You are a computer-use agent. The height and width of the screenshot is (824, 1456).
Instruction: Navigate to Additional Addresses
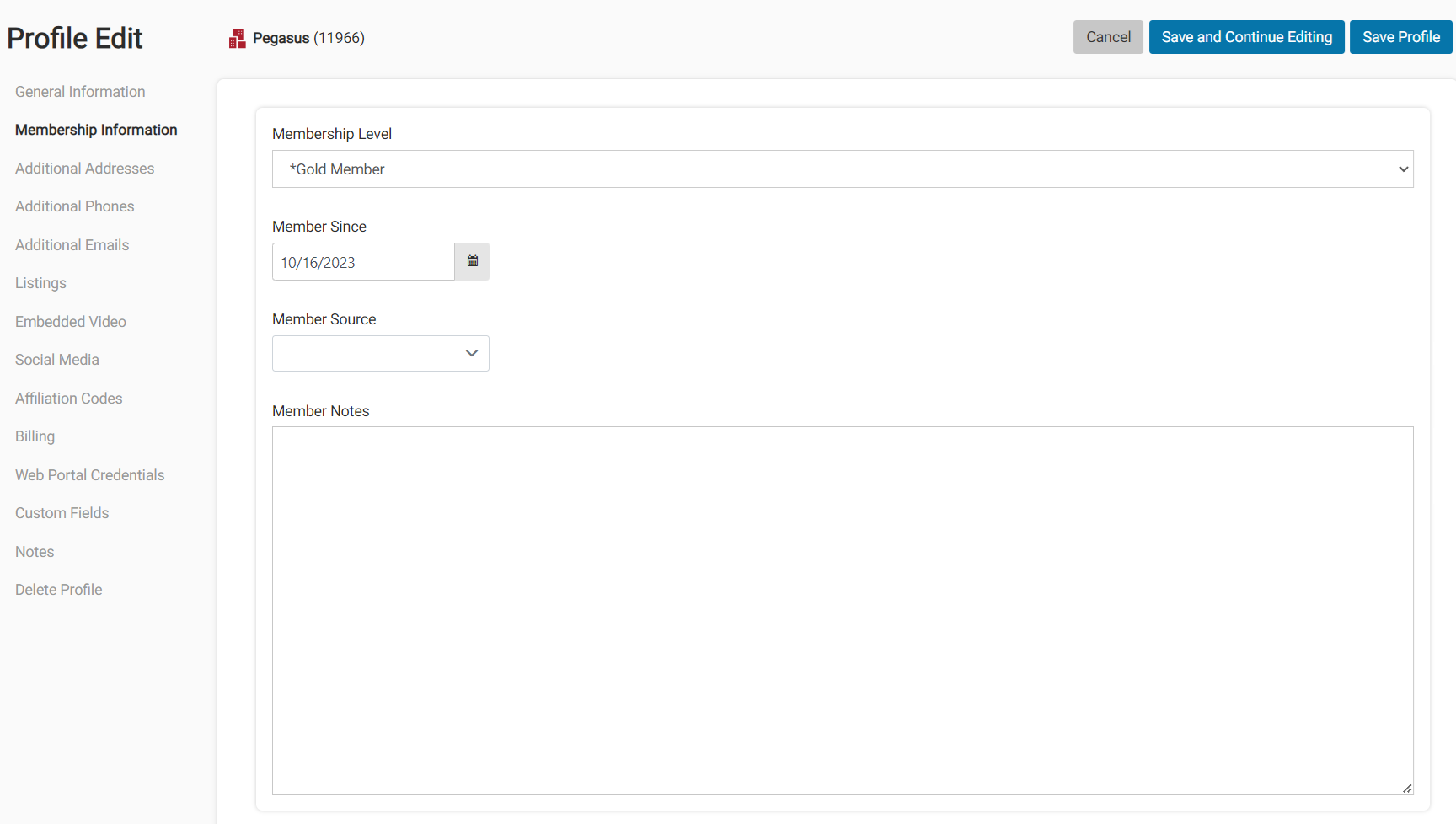point(84,168)
